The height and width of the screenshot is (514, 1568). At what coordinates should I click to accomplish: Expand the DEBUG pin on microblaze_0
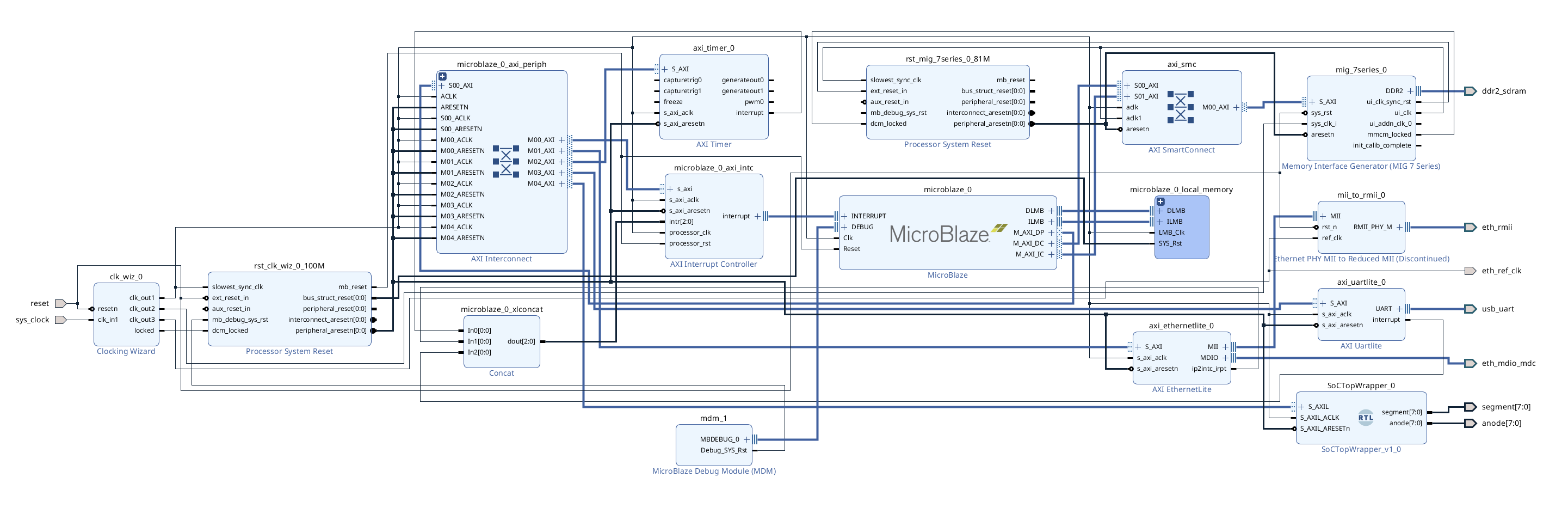pos(844,227)
